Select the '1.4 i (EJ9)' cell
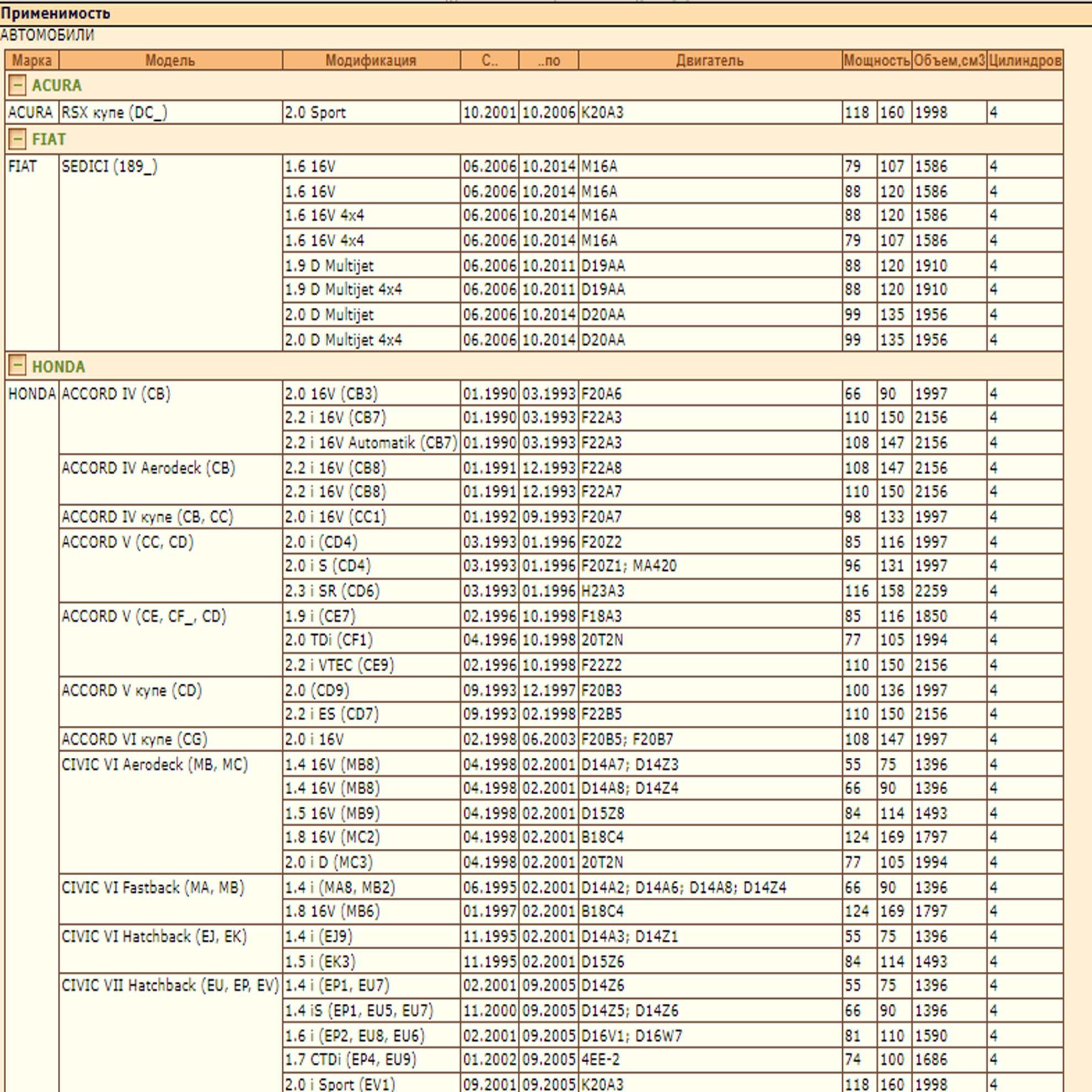 pyautogui.click(x=371, y=936)
